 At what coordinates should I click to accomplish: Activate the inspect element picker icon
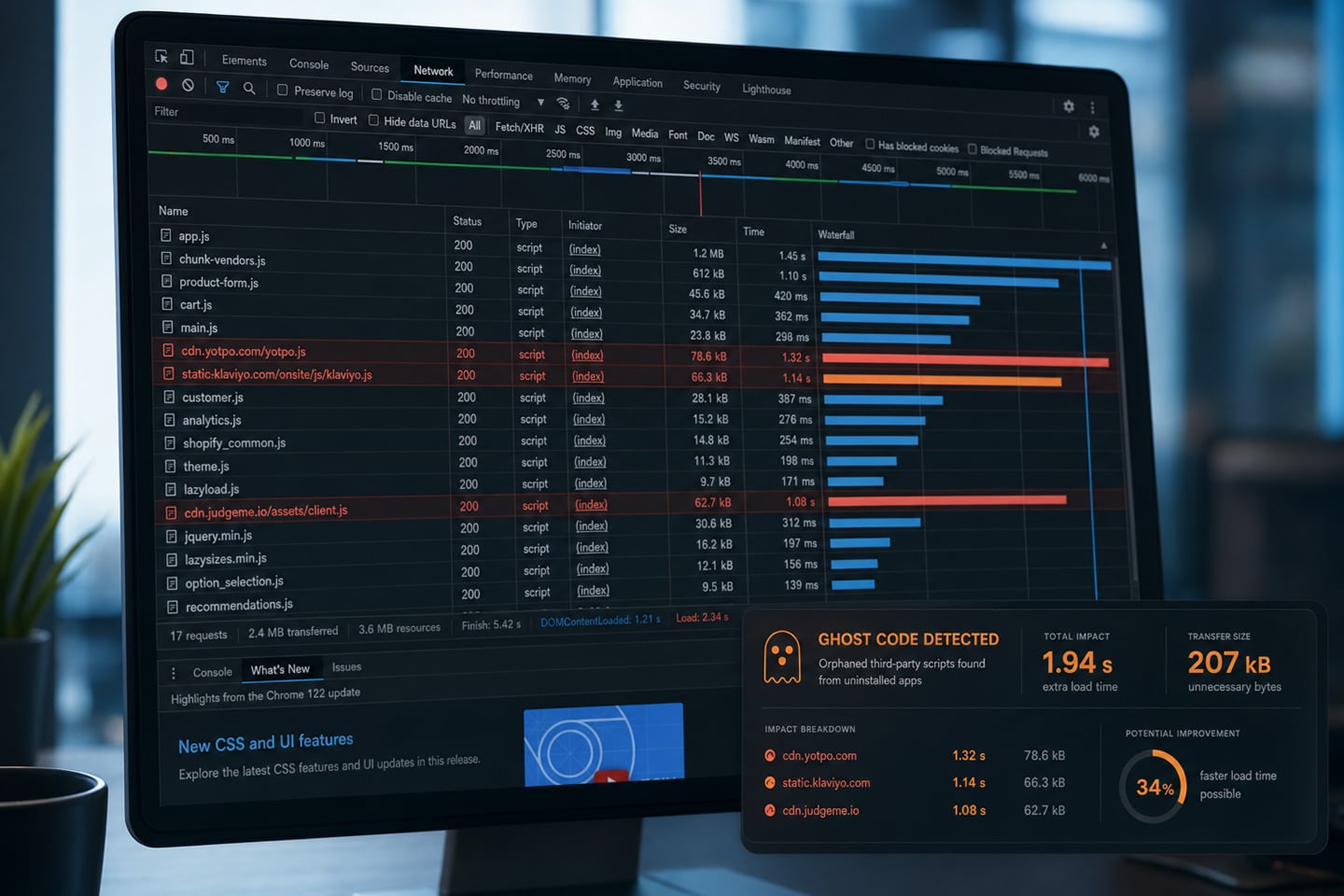click(x=161, y=56)
